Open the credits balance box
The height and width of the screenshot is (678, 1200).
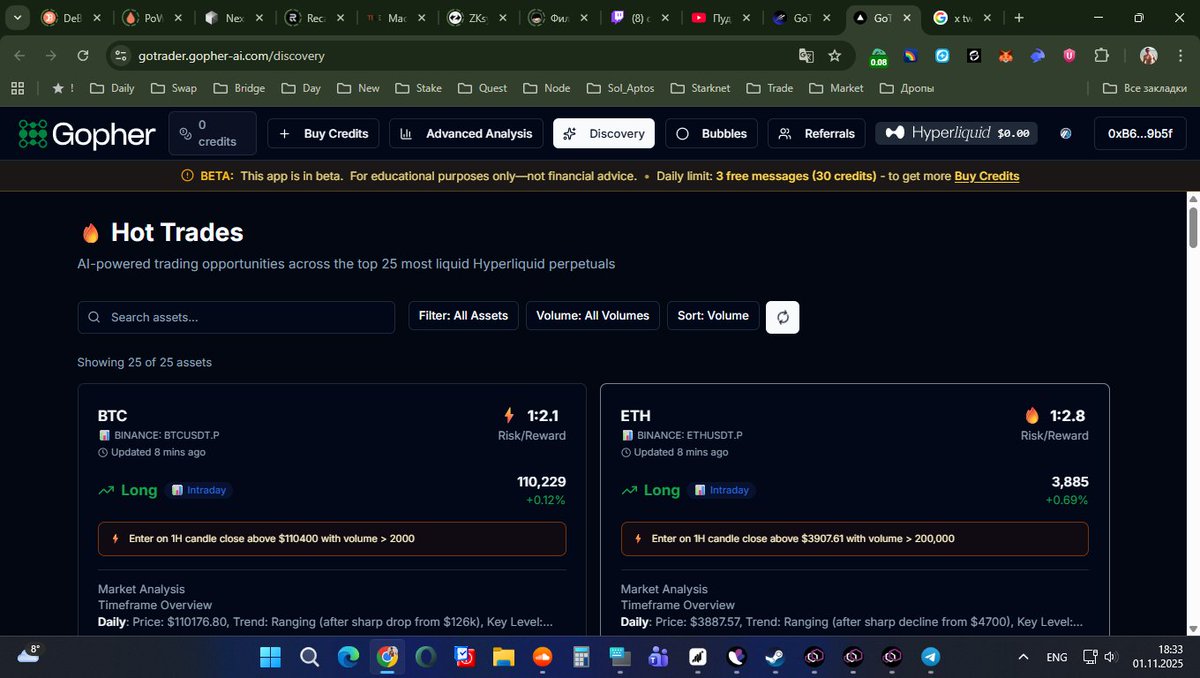click(x=212, y=134)
